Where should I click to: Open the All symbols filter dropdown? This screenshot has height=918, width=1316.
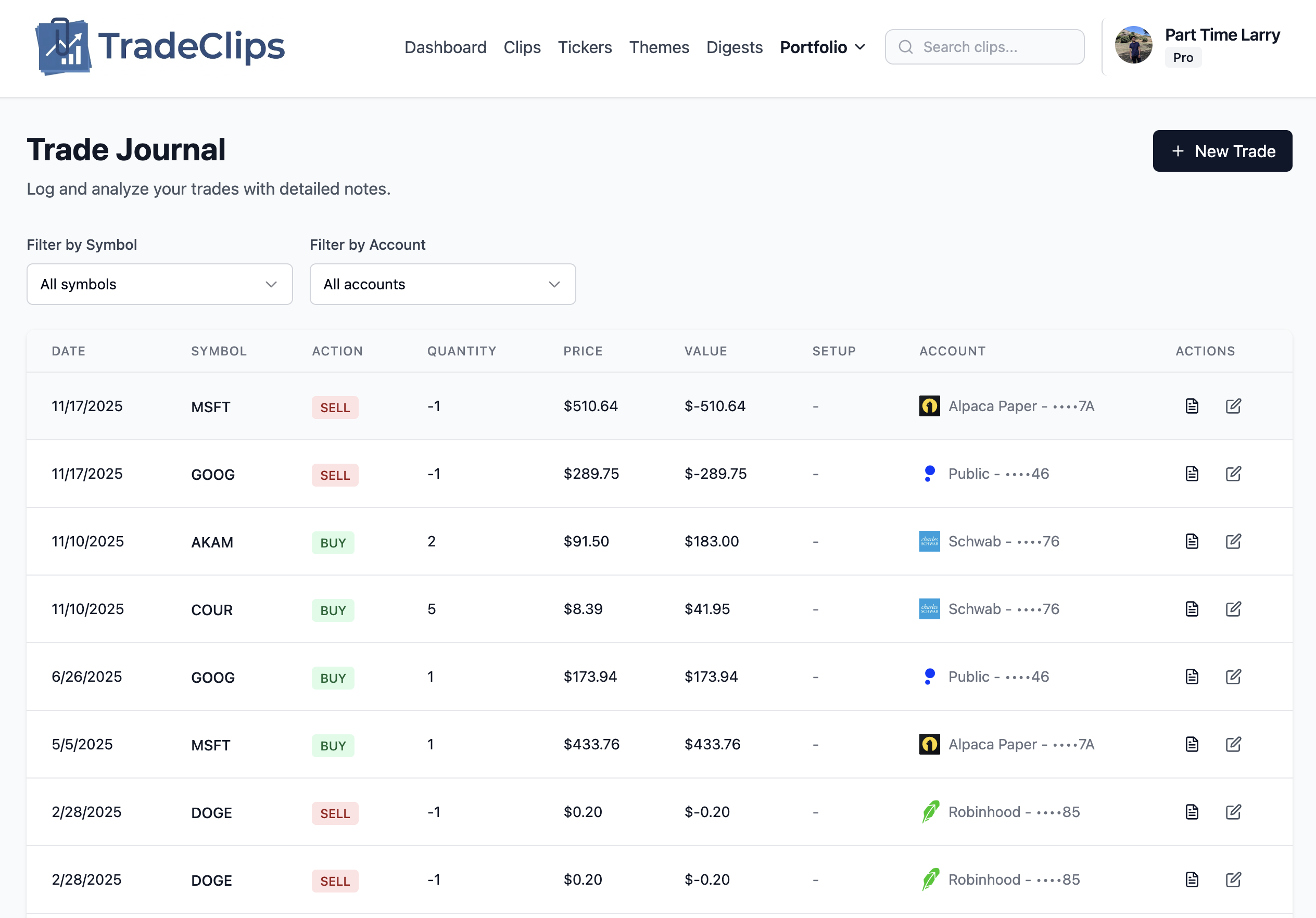click(159, 284)
